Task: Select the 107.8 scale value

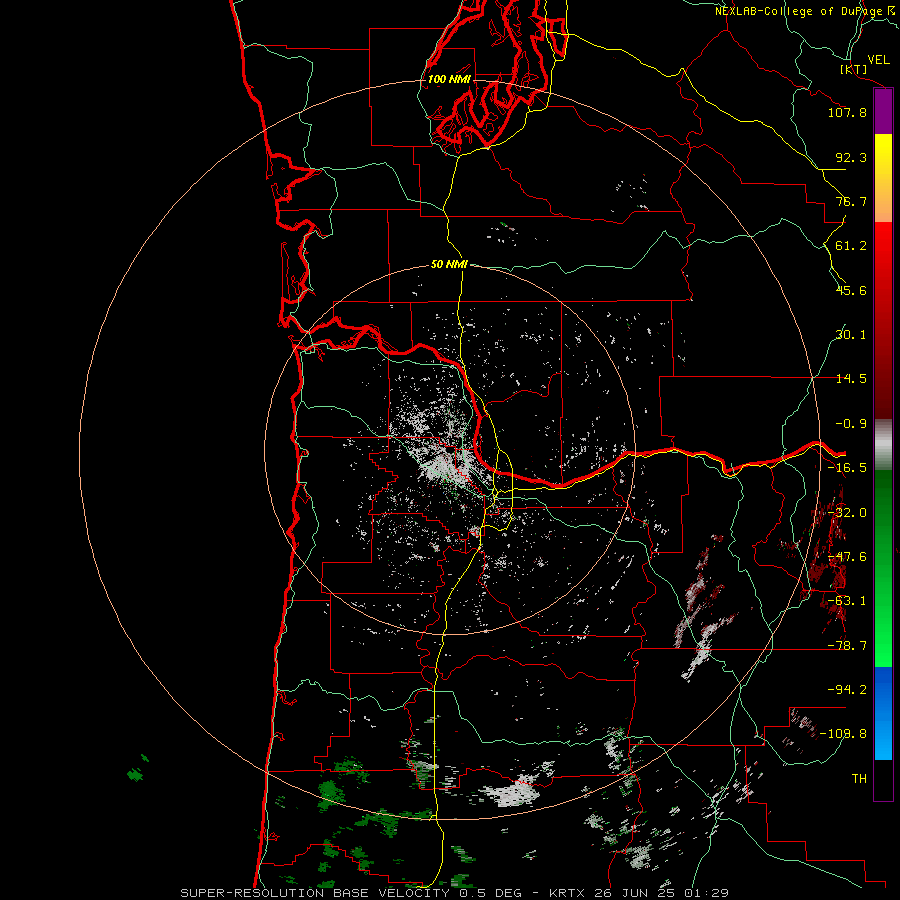Action: pyautogui.click(x=847, y=112)
